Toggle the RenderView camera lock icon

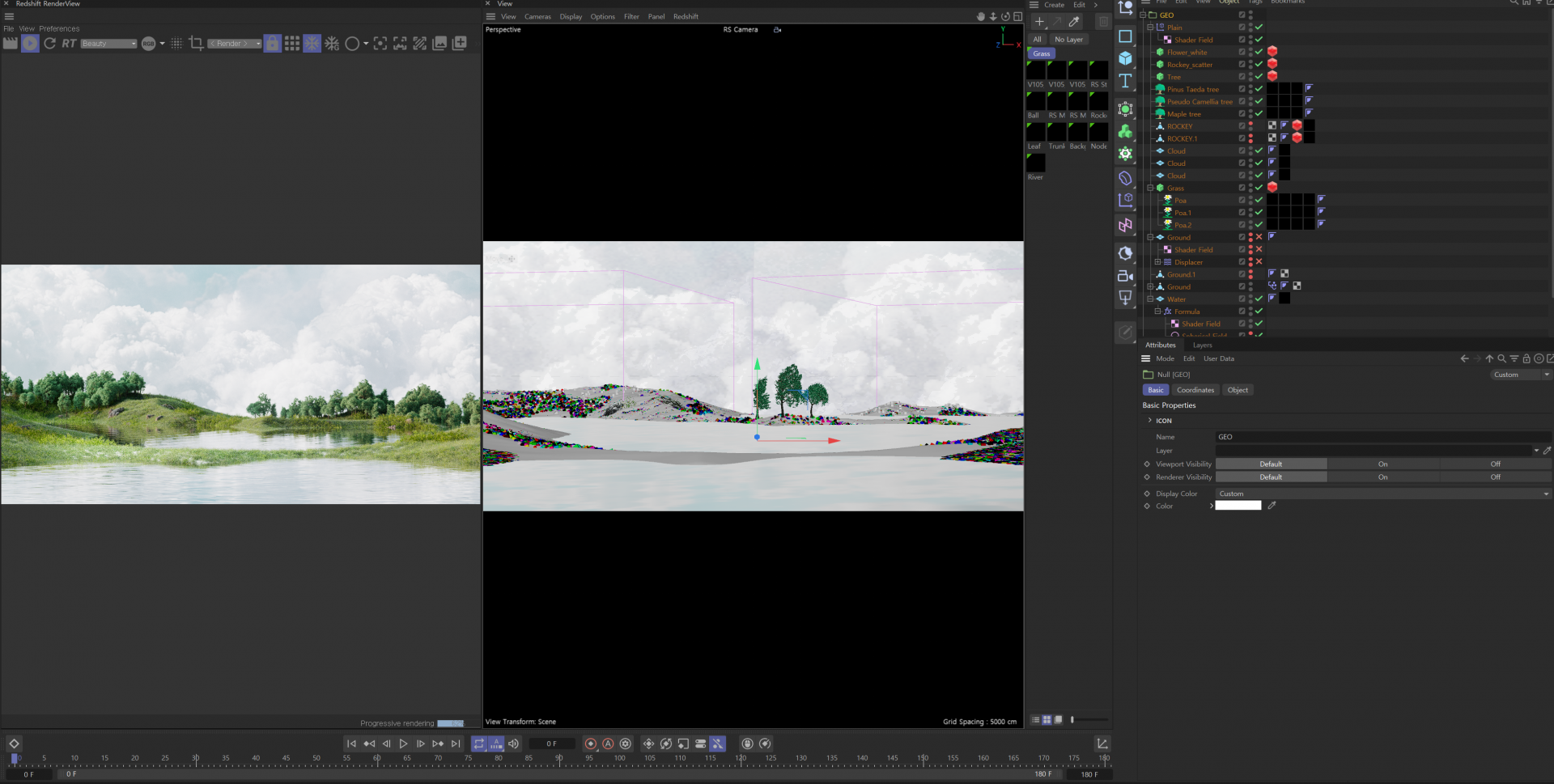coord(273,44)
